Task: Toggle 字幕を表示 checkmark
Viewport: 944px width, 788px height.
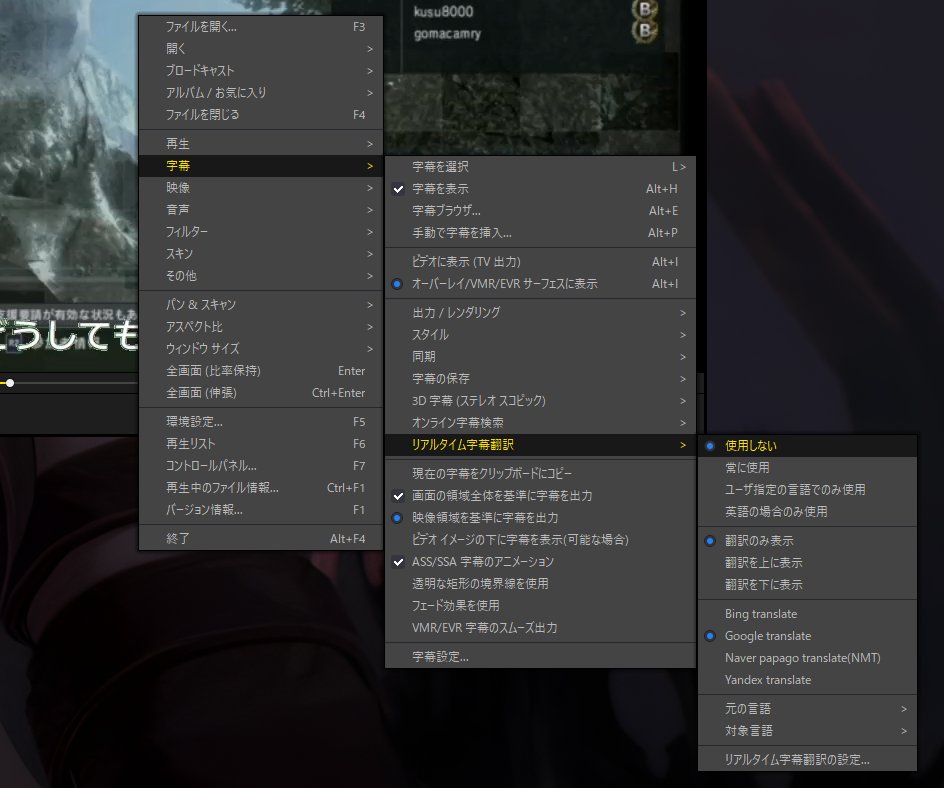Action: (x=540, y=189)
